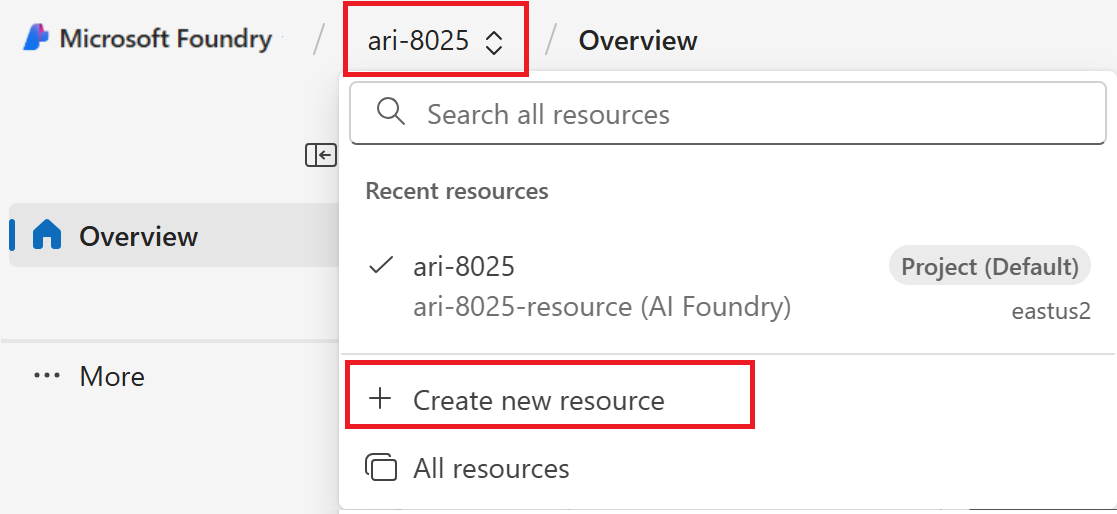Click the Overview breadcrumb at top
The height and width of the screenshot is (514, 1117).
tap(638, 41)
